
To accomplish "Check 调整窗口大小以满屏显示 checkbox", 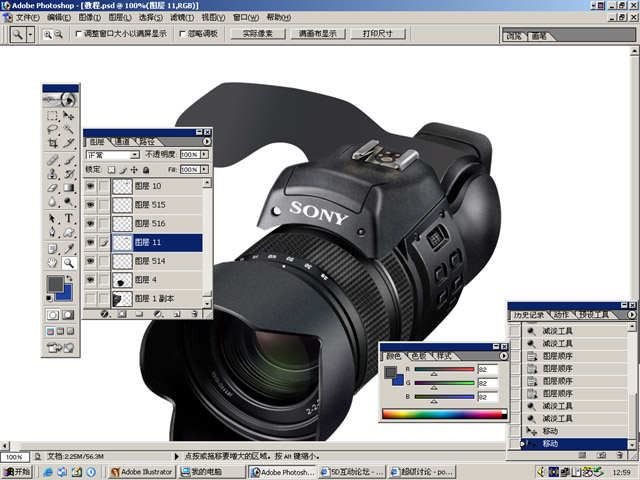I will (78, 34).
